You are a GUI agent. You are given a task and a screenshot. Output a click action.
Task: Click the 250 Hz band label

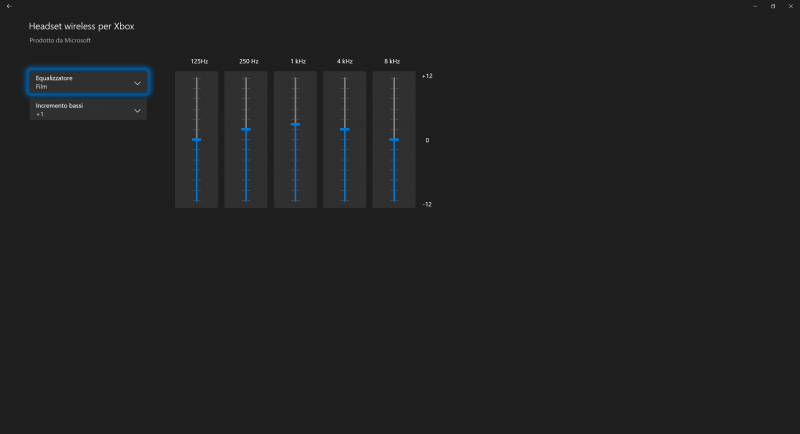(248, 61)
